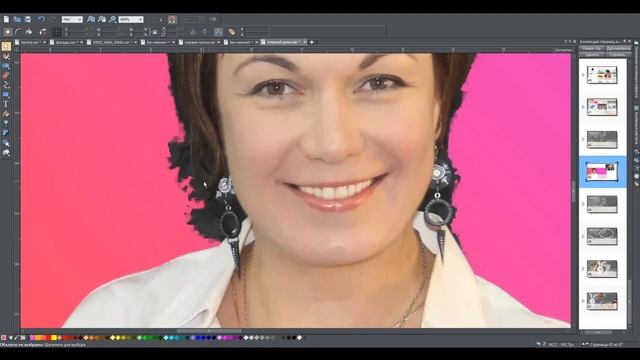Open the zoom percentage dropdown
Viewport: 640px width, 360px height.
click(131, 19)
